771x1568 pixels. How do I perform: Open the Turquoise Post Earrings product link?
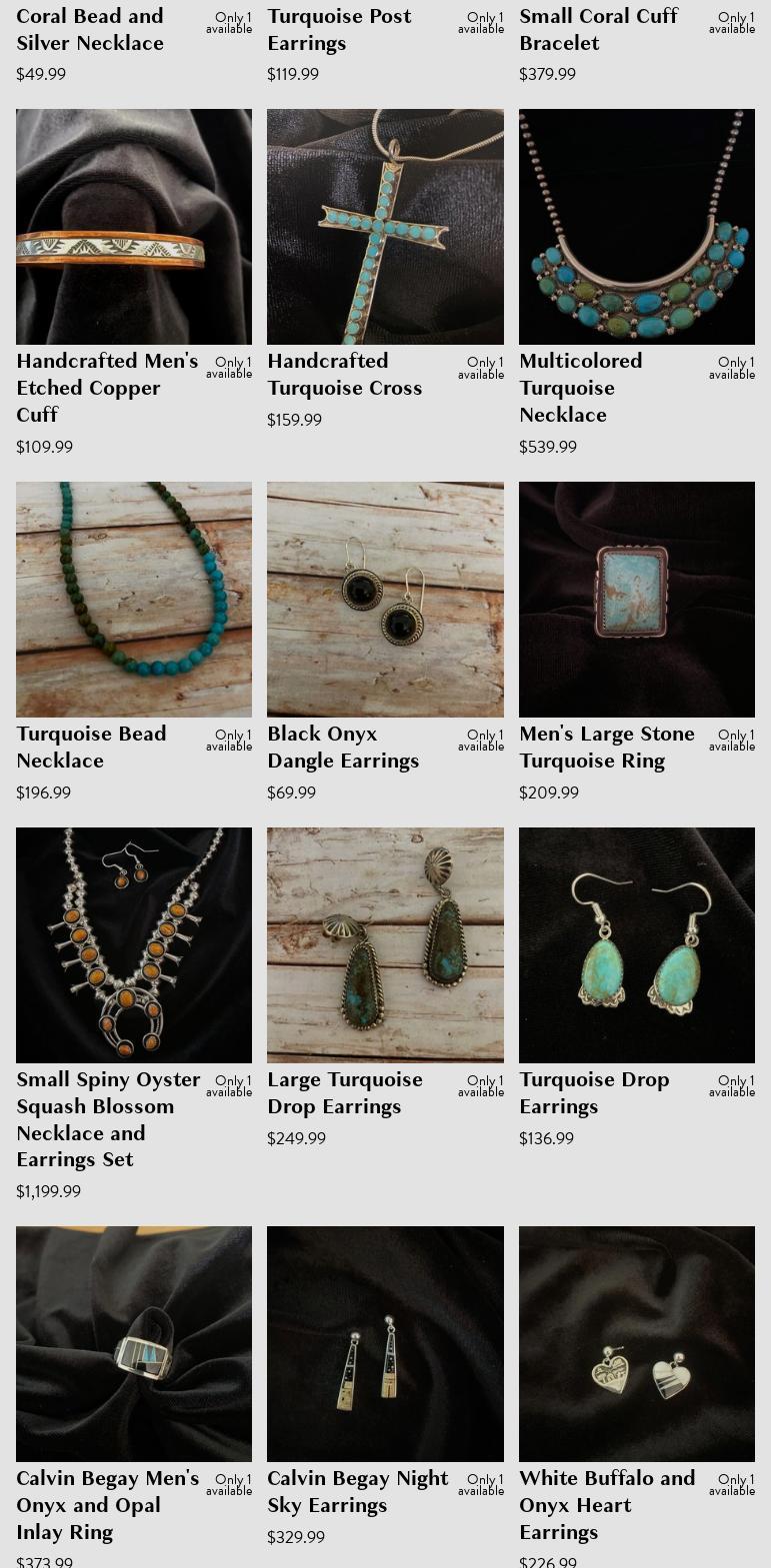click(339, 30)
